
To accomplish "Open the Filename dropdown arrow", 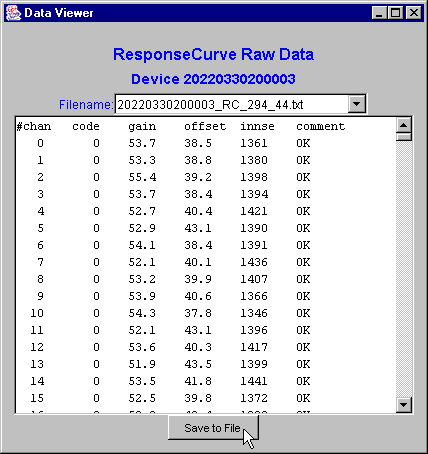I will click(357, 104).
